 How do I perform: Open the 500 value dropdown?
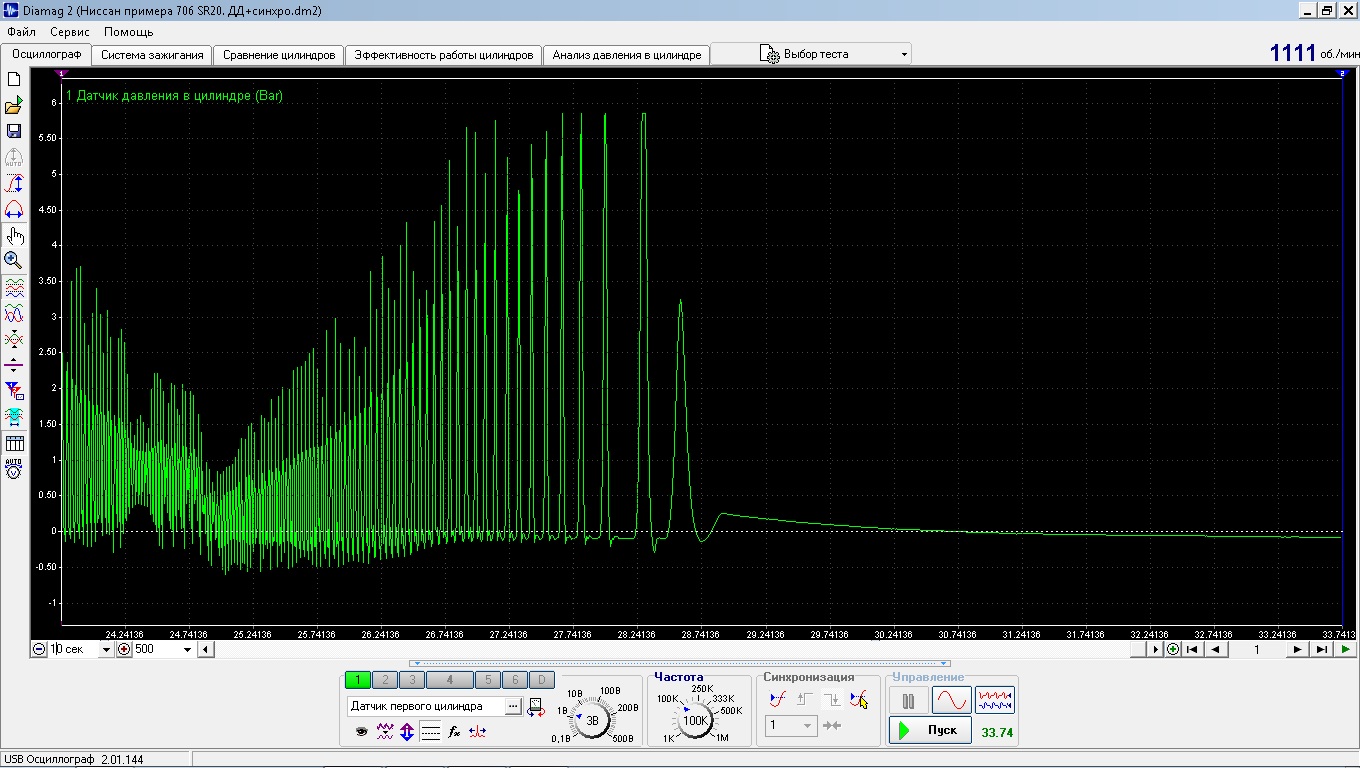click(x=187, y=649)
